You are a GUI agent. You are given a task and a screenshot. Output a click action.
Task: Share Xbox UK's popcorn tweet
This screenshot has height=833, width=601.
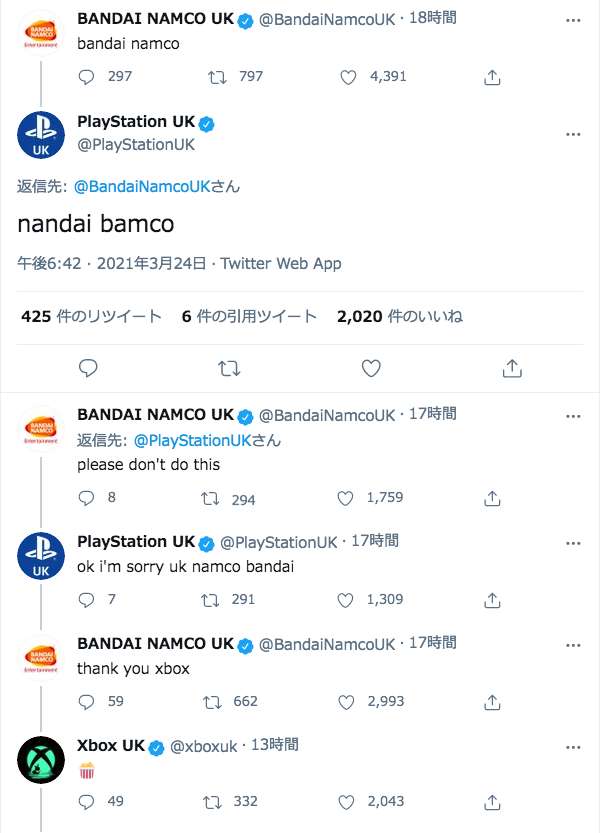click(492, 802)
